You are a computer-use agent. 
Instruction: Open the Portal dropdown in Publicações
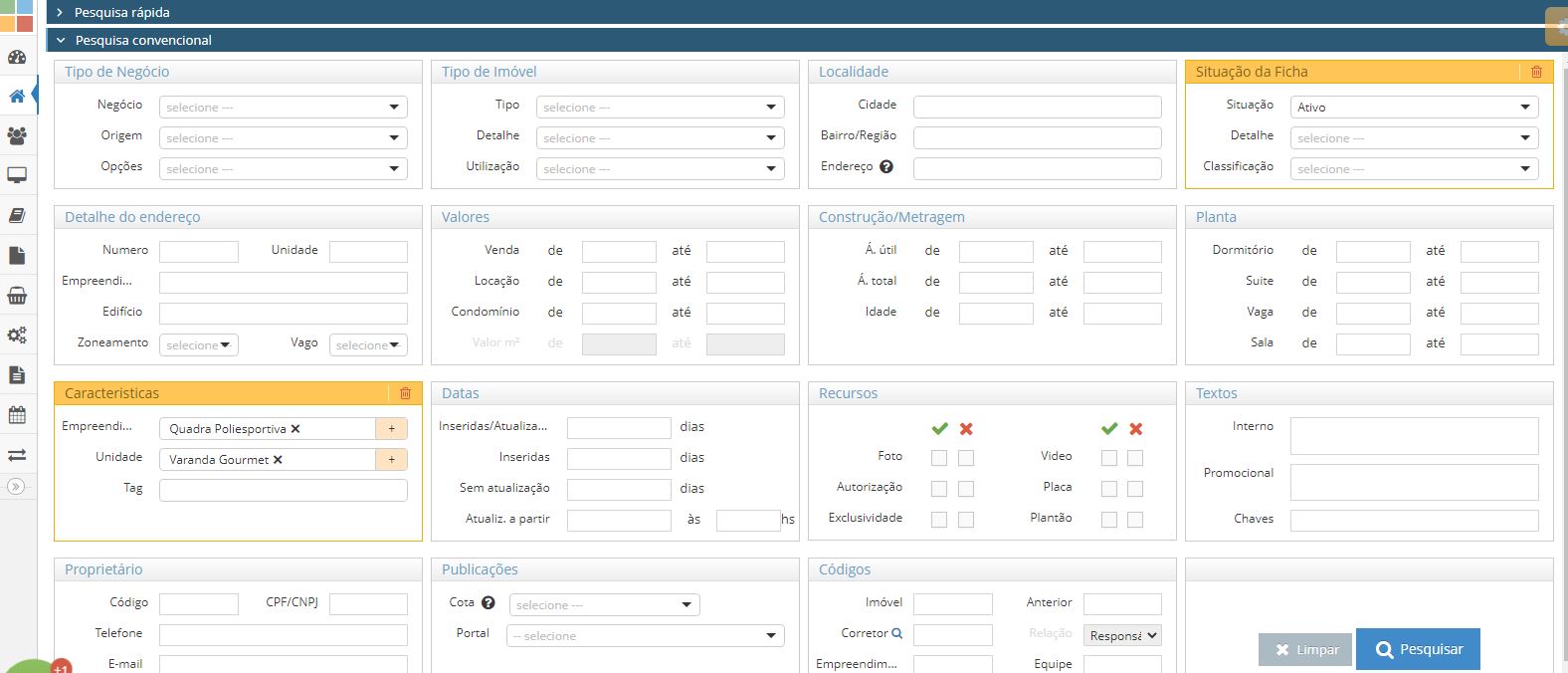[x=645, y=636]
